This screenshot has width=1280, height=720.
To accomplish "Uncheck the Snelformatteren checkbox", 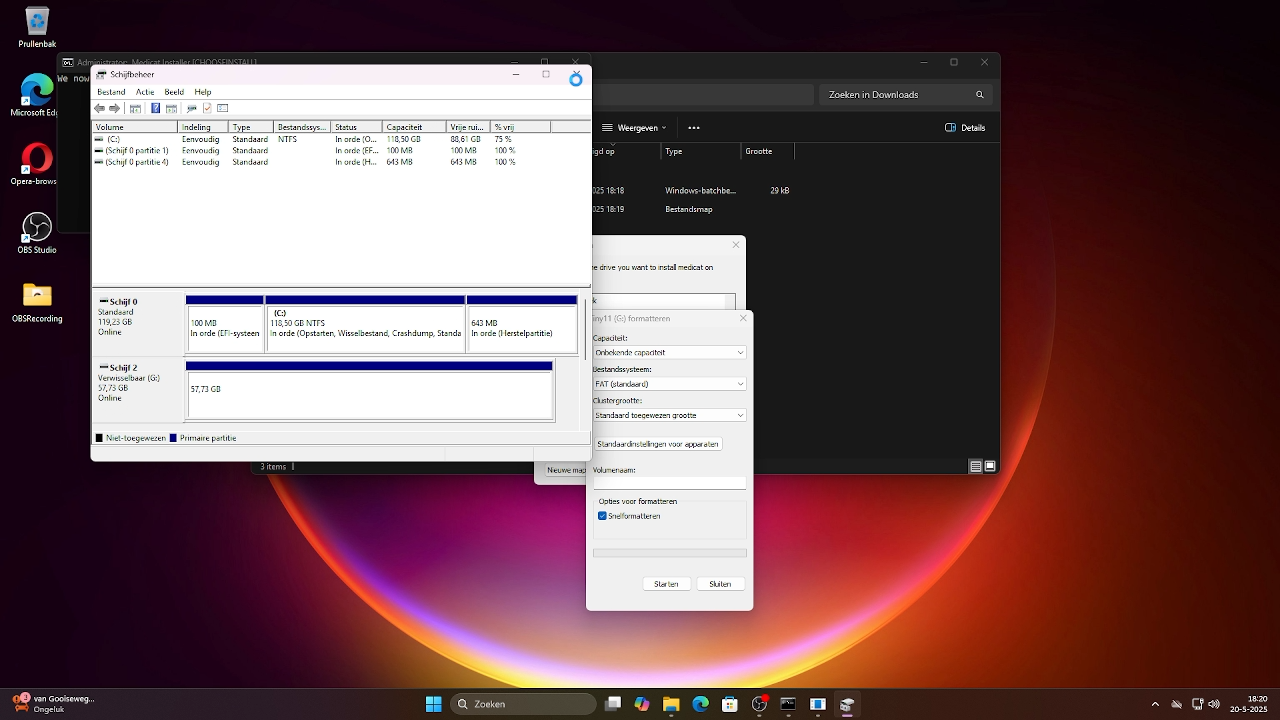I will click(x=602, y=516).
